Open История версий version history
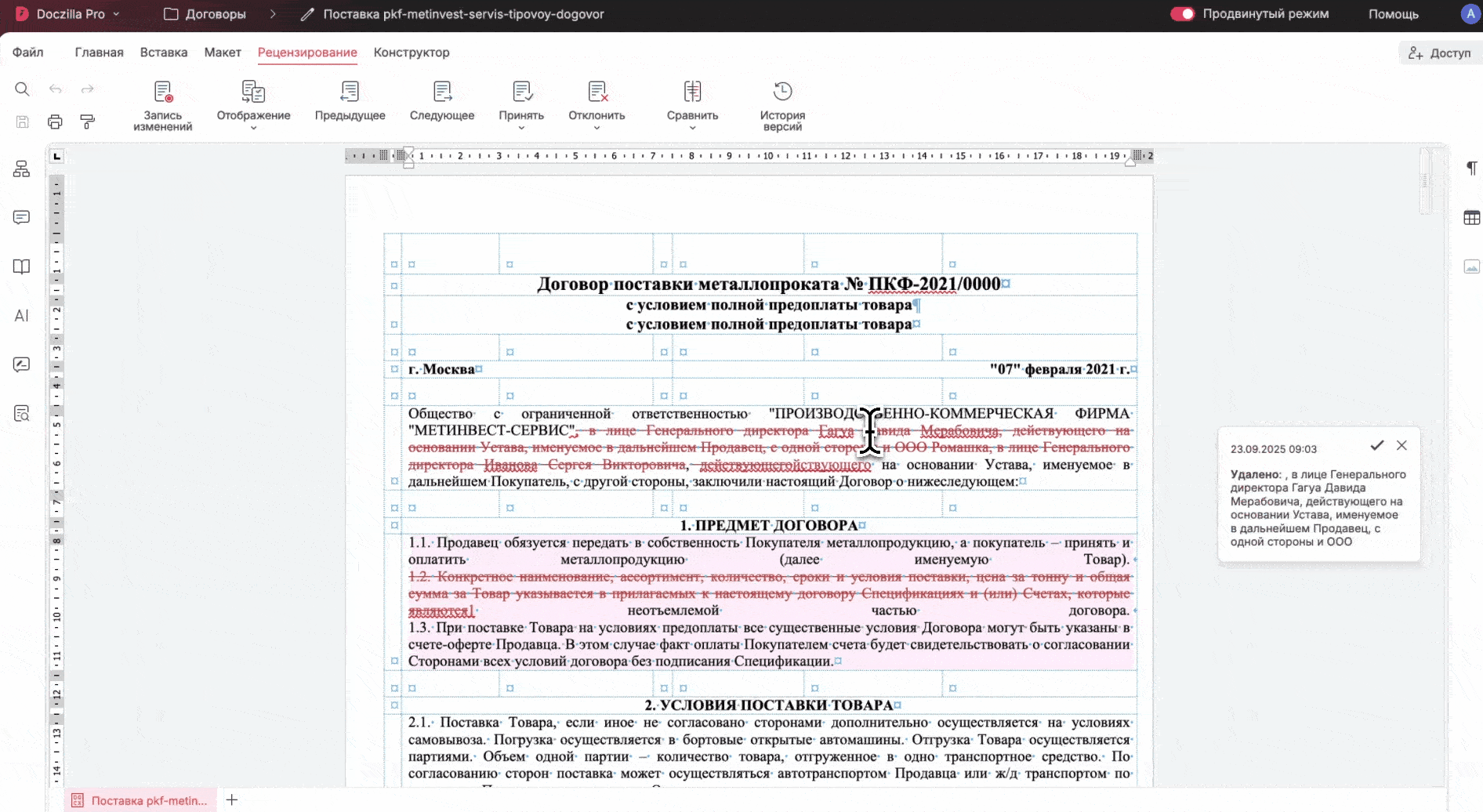The image size is (1483, 812). coord(782,106)
